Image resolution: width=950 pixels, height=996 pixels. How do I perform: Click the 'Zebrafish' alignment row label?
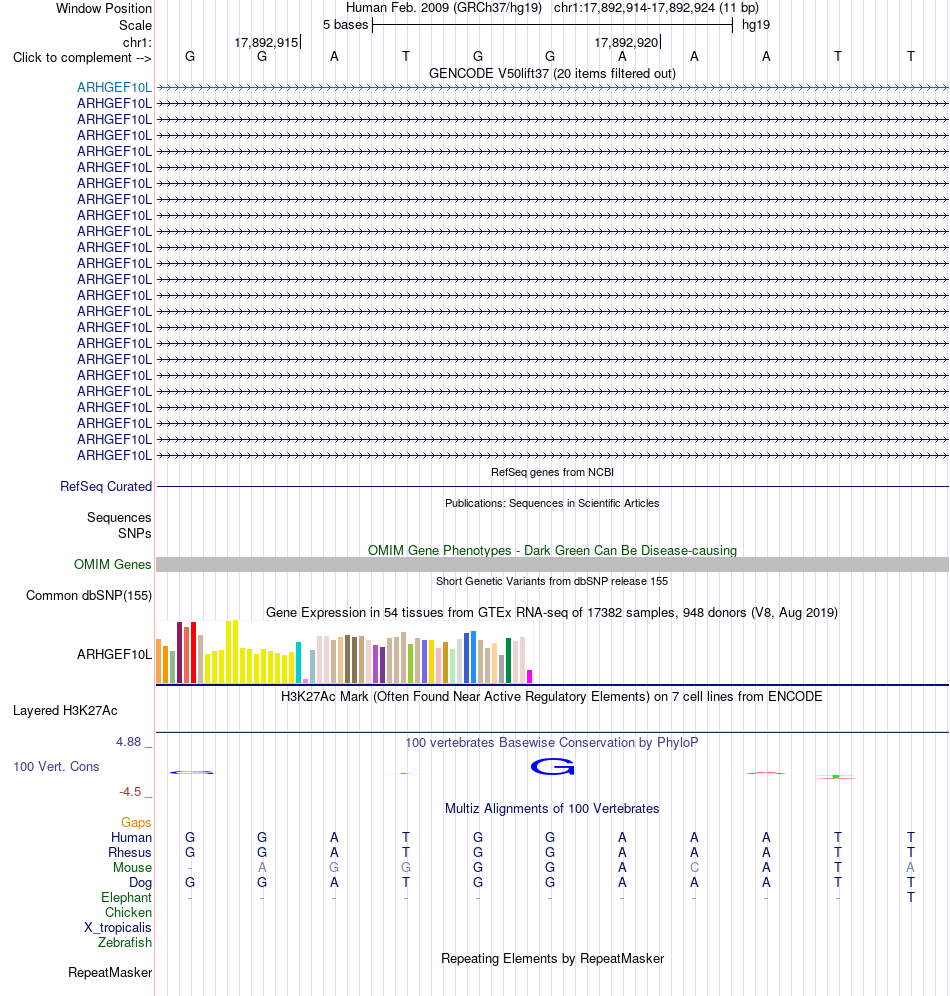(x=125, y=943)
